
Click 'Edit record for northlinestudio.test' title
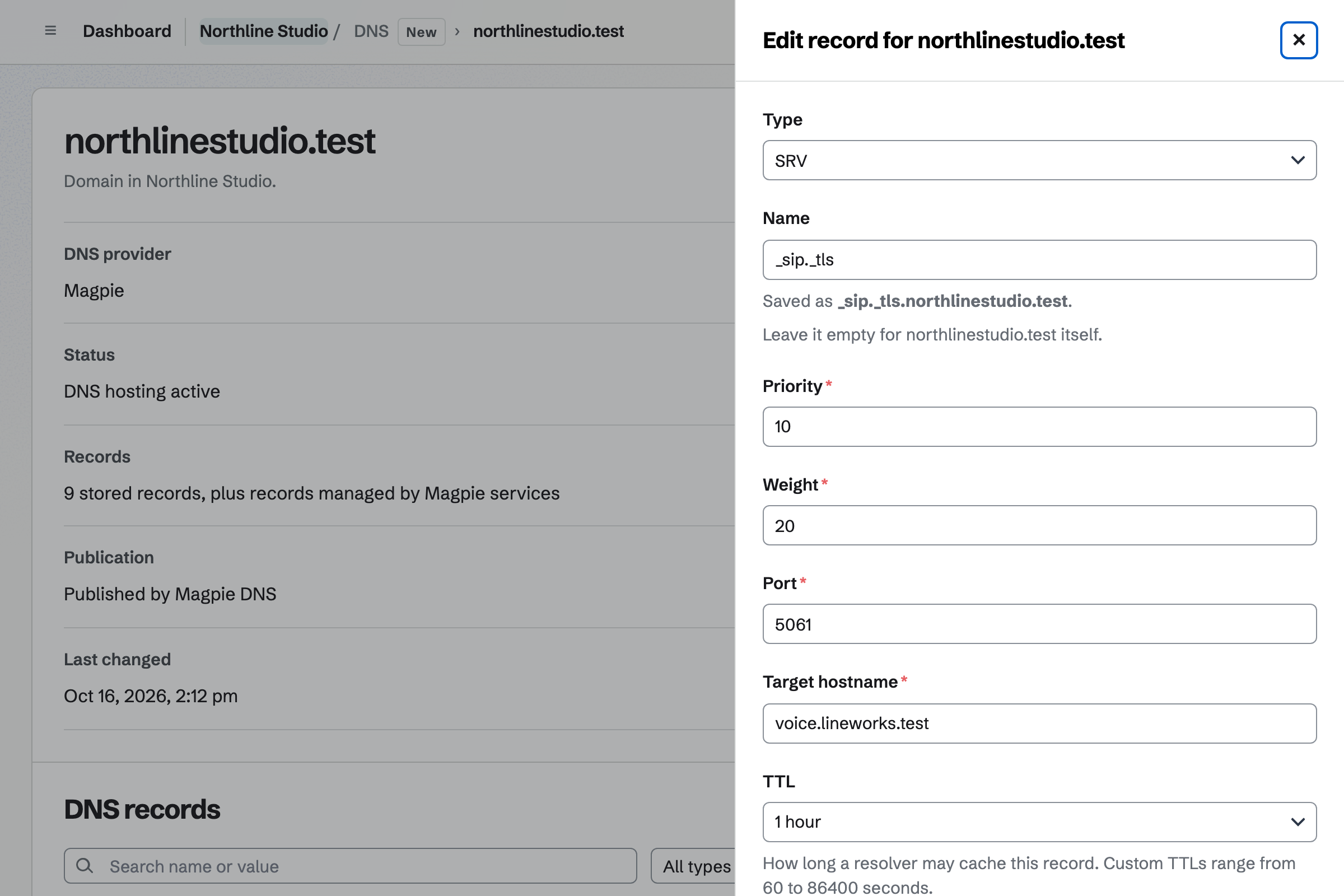click(944, 40)
